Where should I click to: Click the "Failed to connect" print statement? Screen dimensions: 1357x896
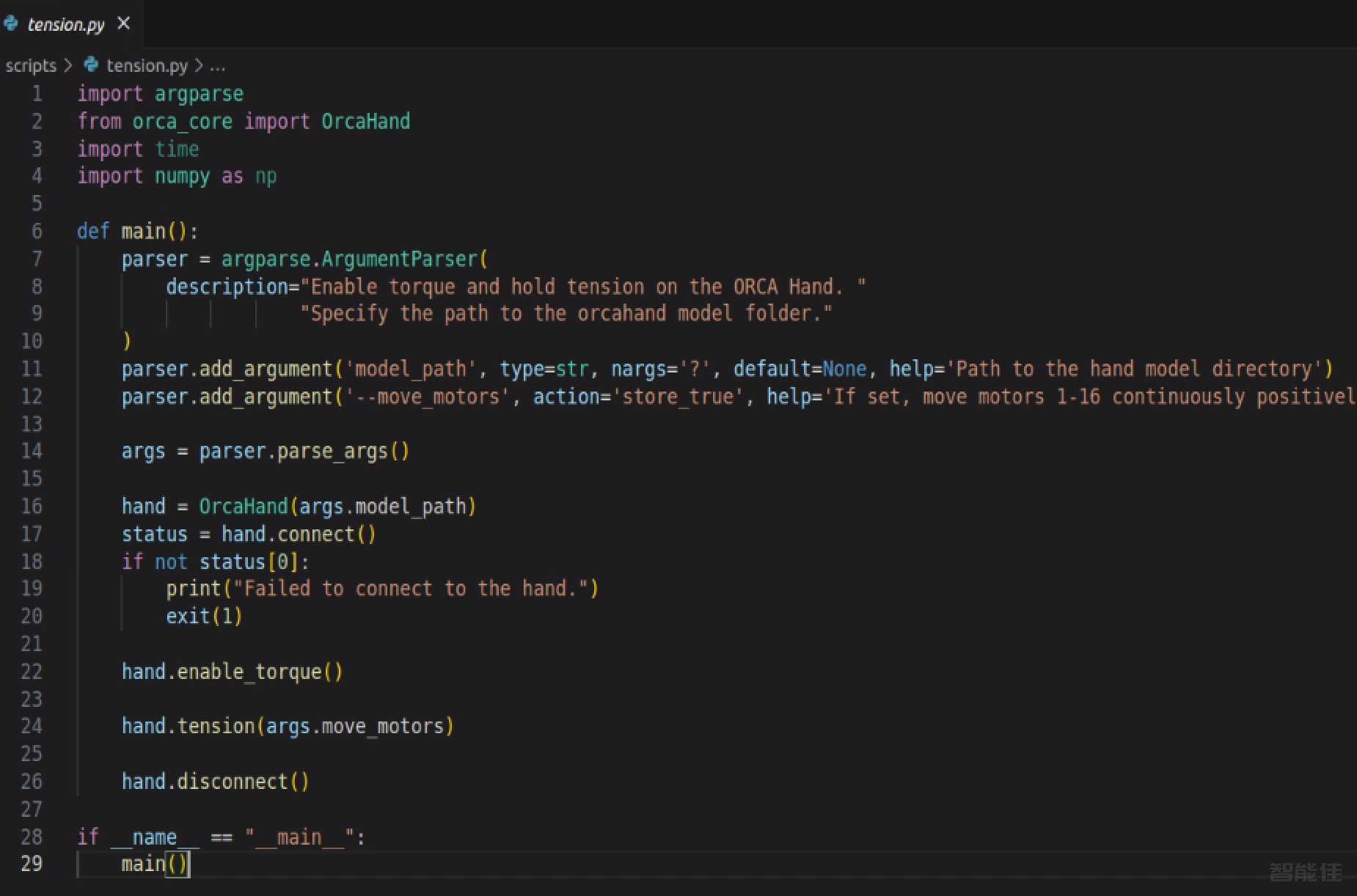coord(381,589)
